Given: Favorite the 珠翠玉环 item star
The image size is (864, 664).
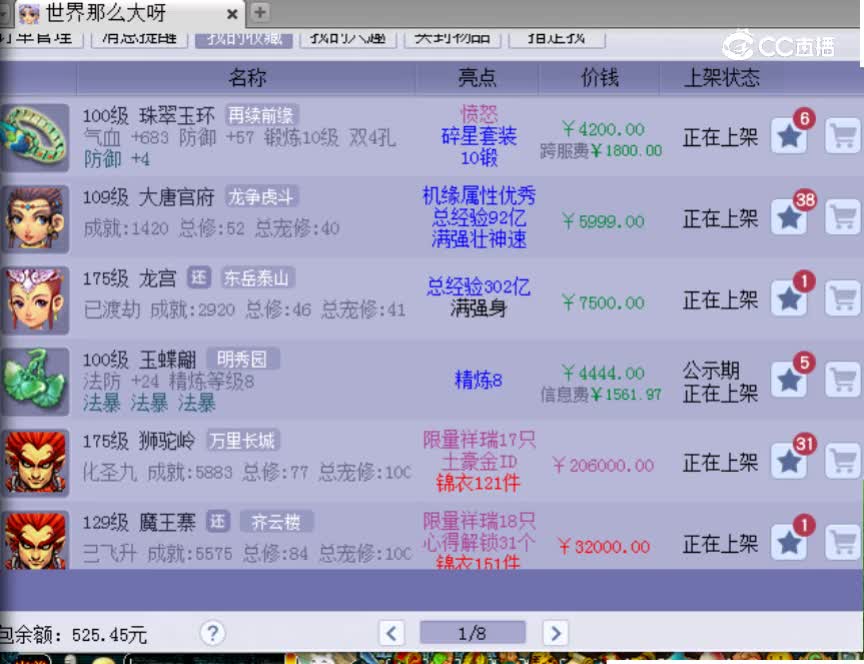Looking at the screenshot, I should [789, 136].
